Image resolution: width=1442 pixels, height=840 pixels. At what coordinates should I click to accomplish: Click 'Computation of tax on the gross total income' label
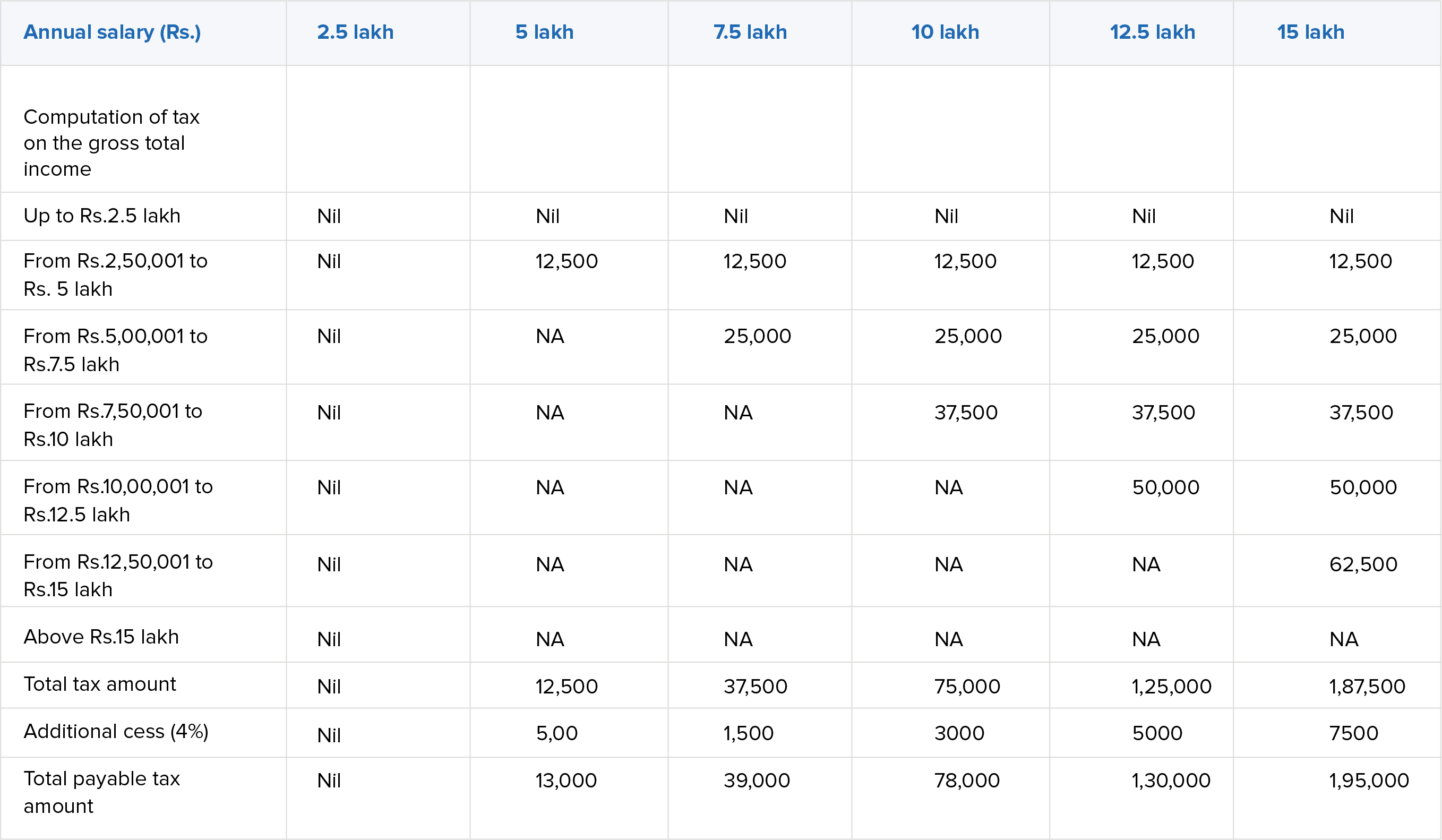(x=111, y=142)
